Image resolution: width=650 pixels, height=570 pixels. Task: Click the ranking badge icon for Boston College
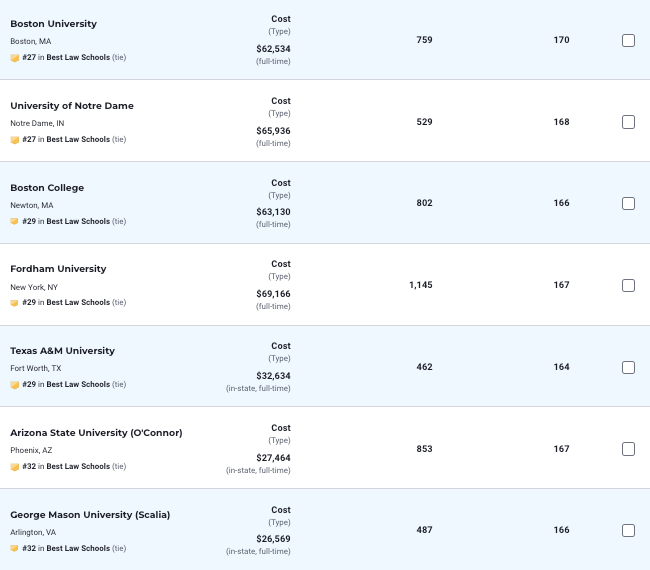pos(15,222)
